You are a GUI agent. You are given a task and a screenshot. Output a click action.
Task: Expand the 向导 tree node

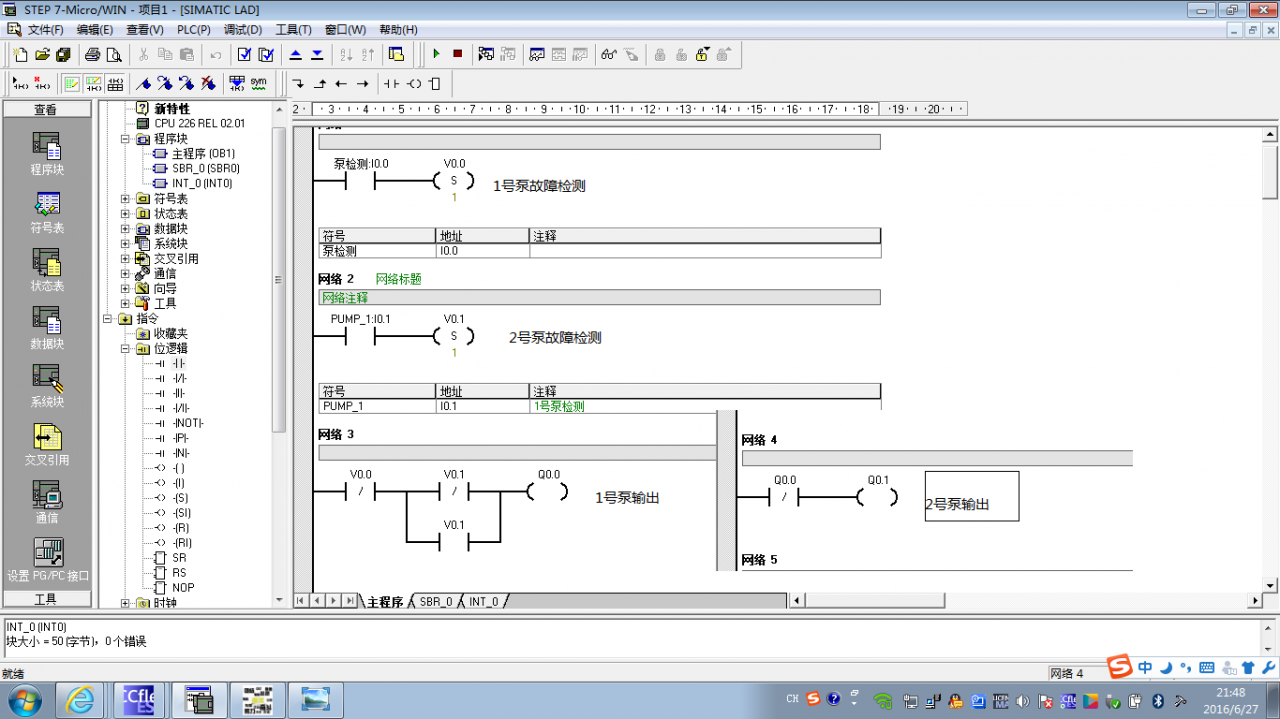pos(125,289)
